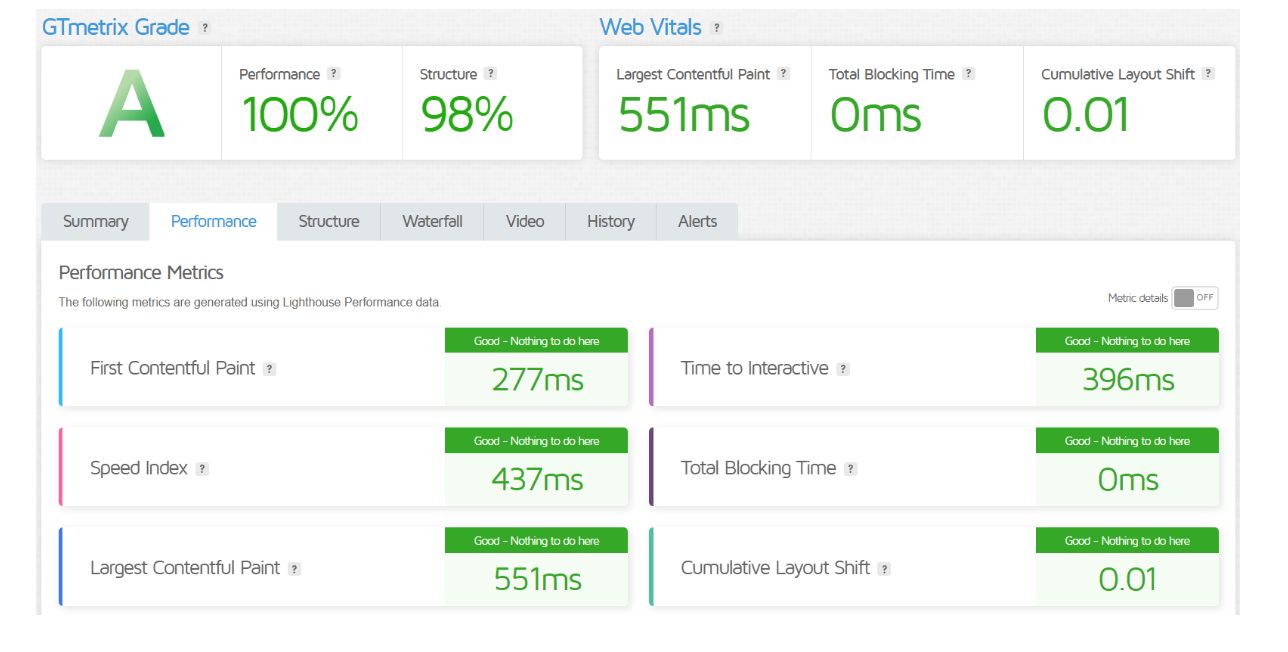Open the Alerts tab
The height and width of the screenshot is (652, 1288).
(697, 222)
